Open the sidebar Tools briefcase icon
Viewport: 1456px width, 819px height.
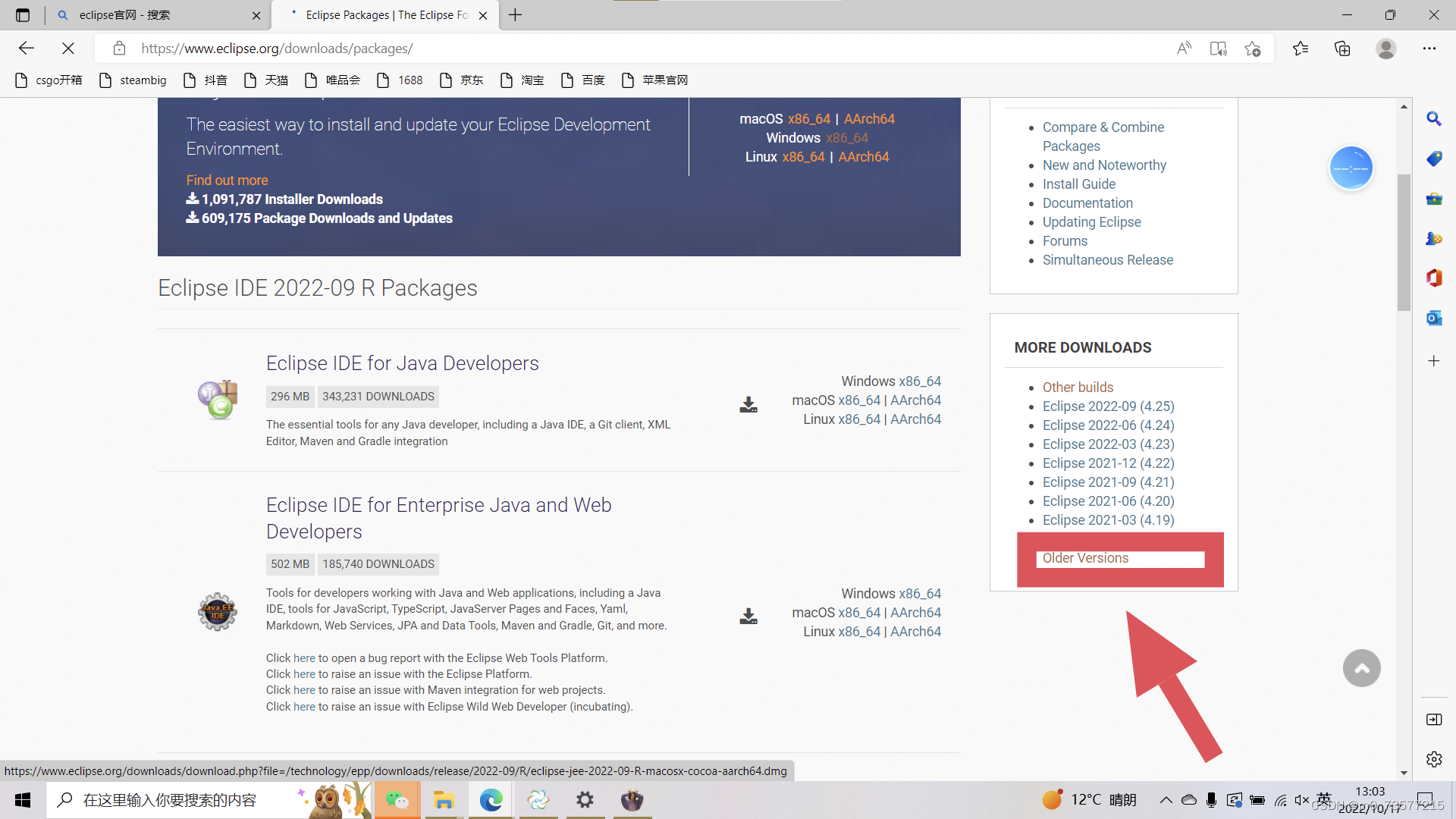point(1434,199)
